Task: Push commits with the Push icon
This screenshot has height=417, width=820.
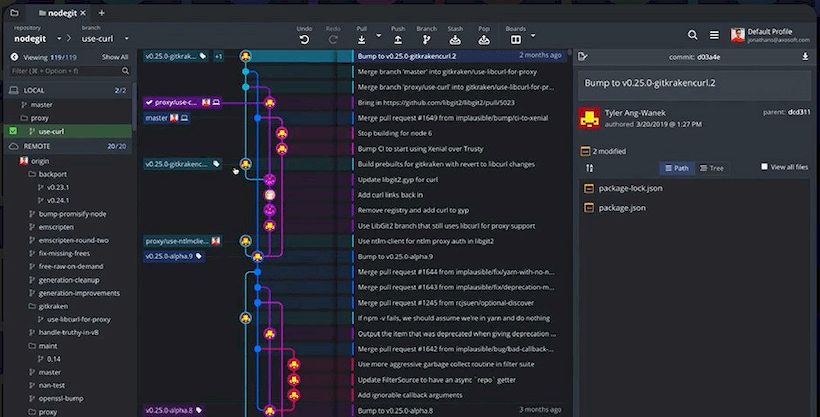Action: (397, 40)
